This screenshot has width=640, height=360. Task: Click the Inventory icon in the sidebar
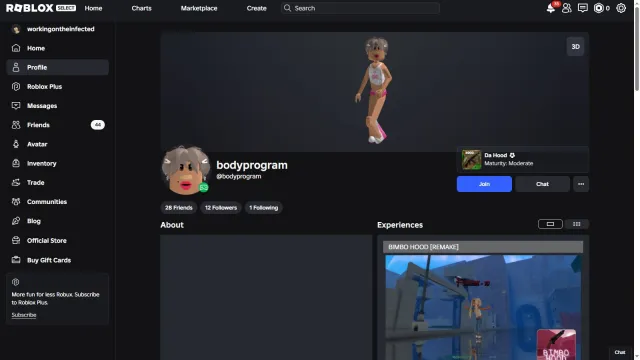pyautogui.click(x=16, y=163)
